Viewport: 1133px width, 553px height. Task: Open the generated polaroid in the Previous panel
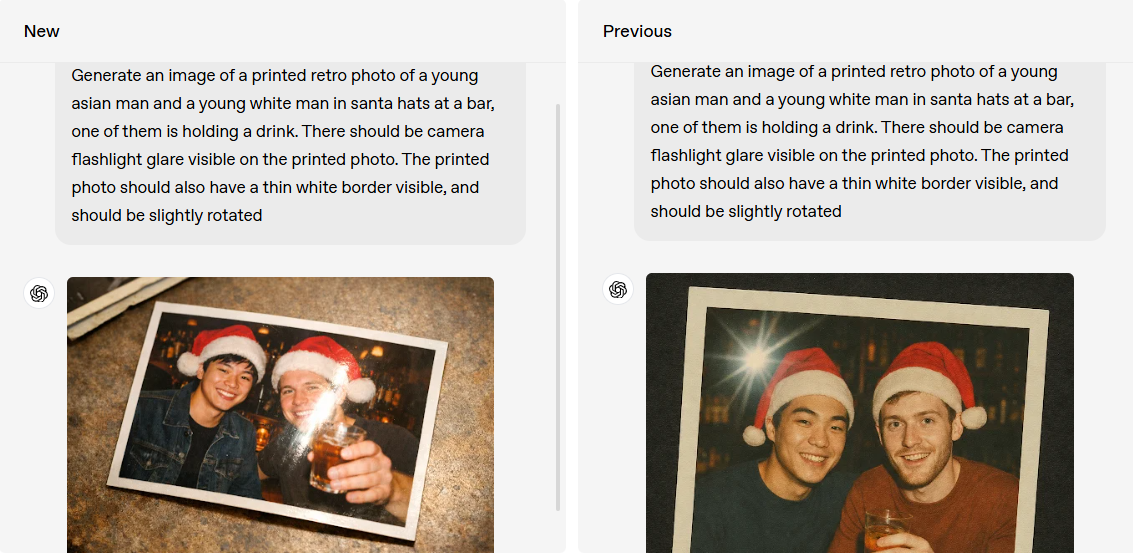(x=860, y=413)
